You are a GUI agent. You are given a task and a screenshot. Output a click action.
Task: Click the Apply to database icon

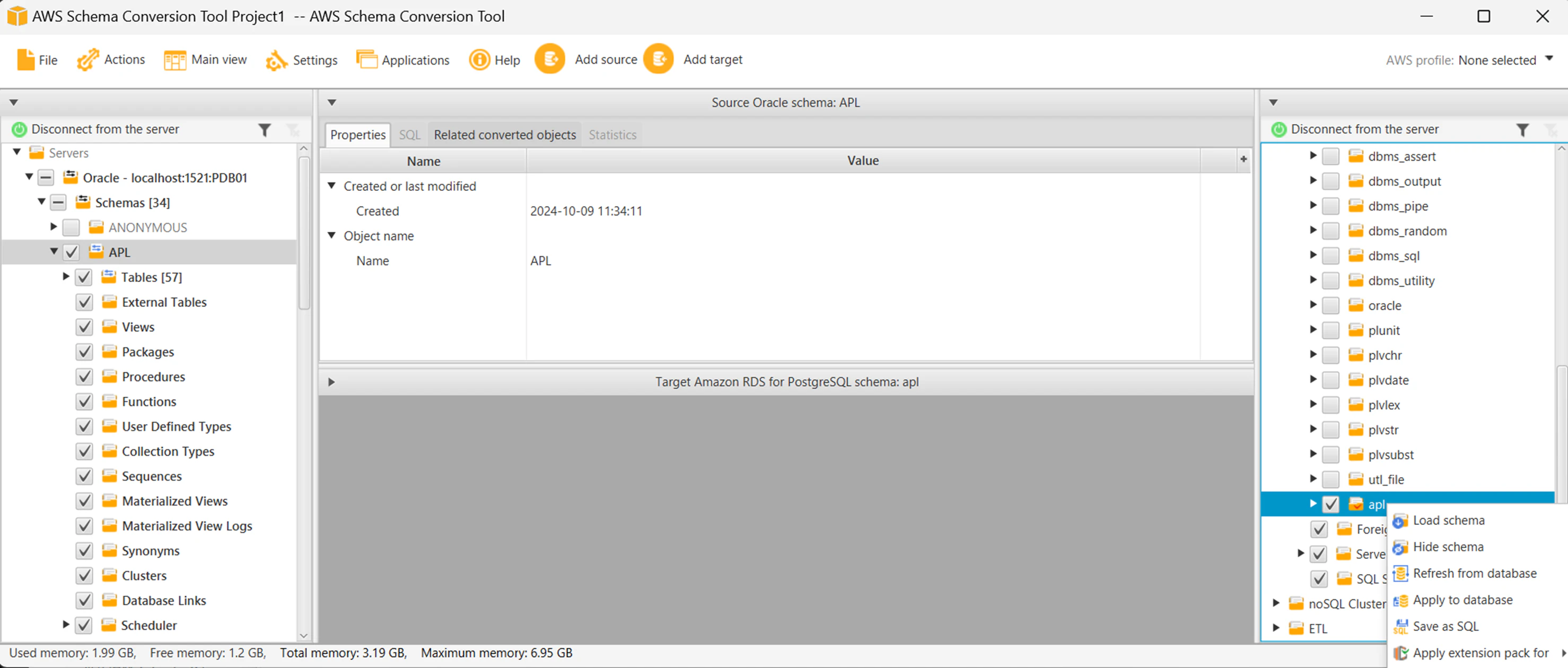click(1400, 601)
